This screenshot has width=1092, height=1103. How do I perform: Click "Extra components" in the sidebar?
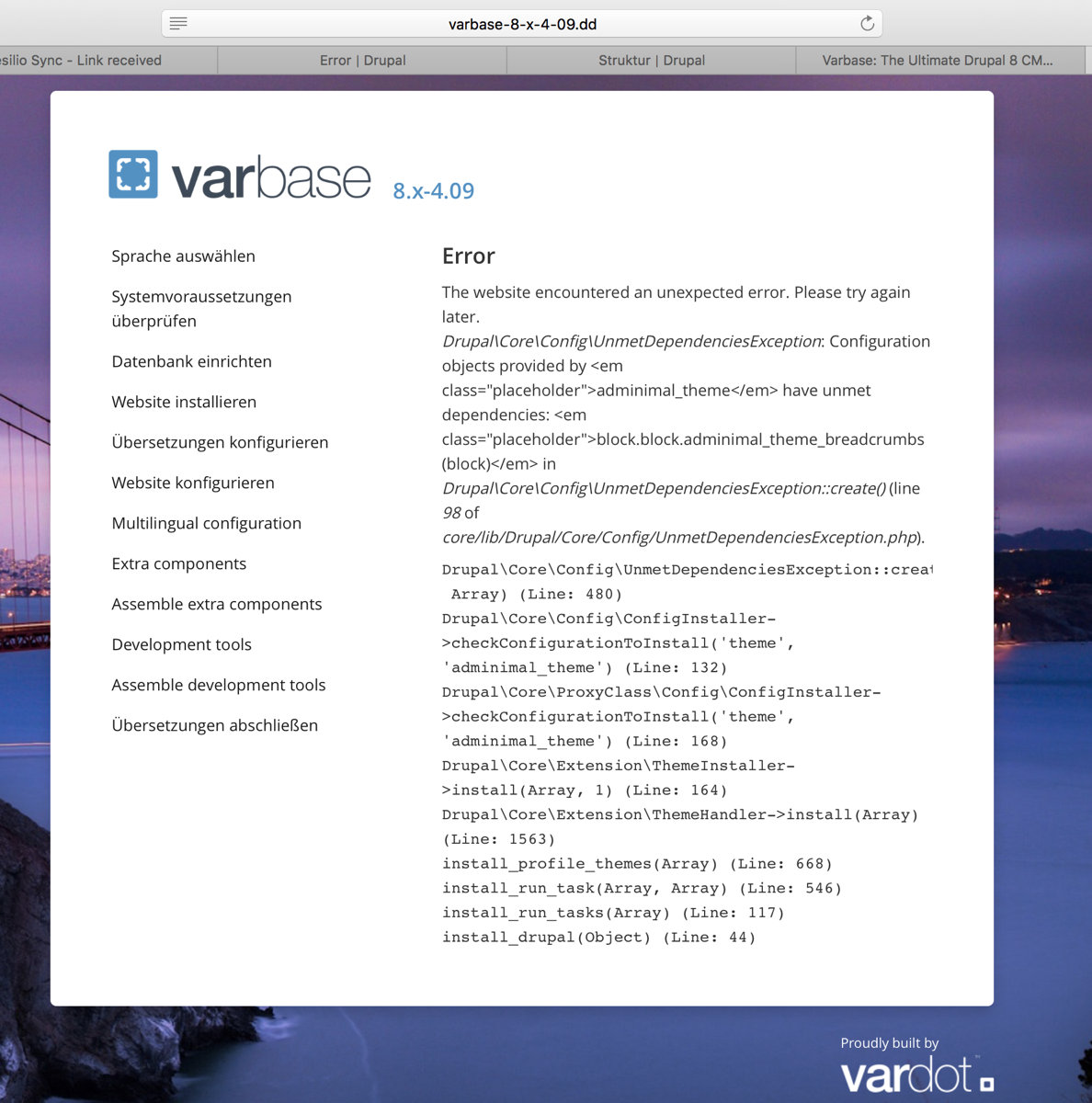click(178, 563)
